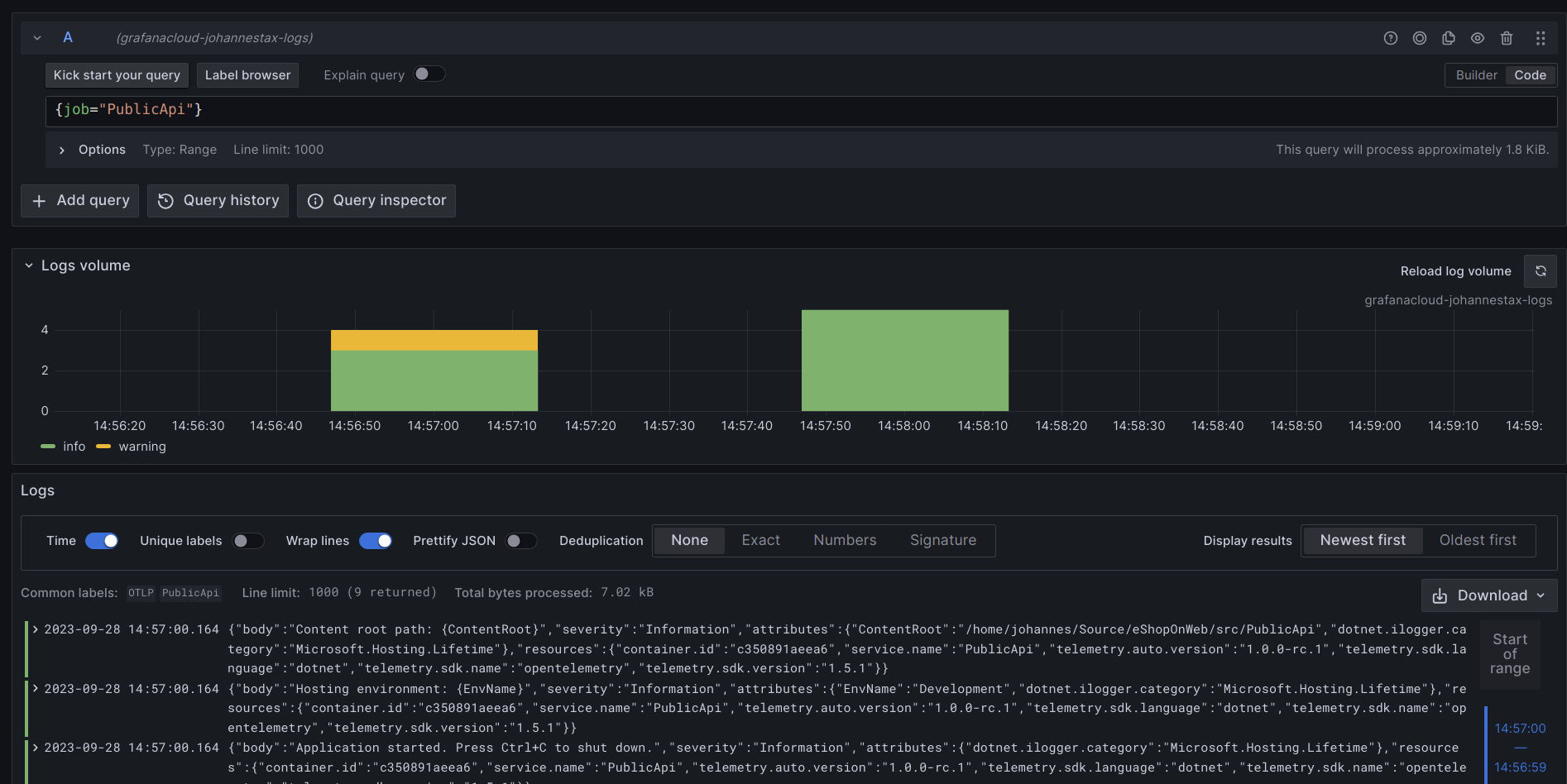Collapse the Logs volume panel
Viewport: 1567px width, 784px height.
click(x=29, y=265)
